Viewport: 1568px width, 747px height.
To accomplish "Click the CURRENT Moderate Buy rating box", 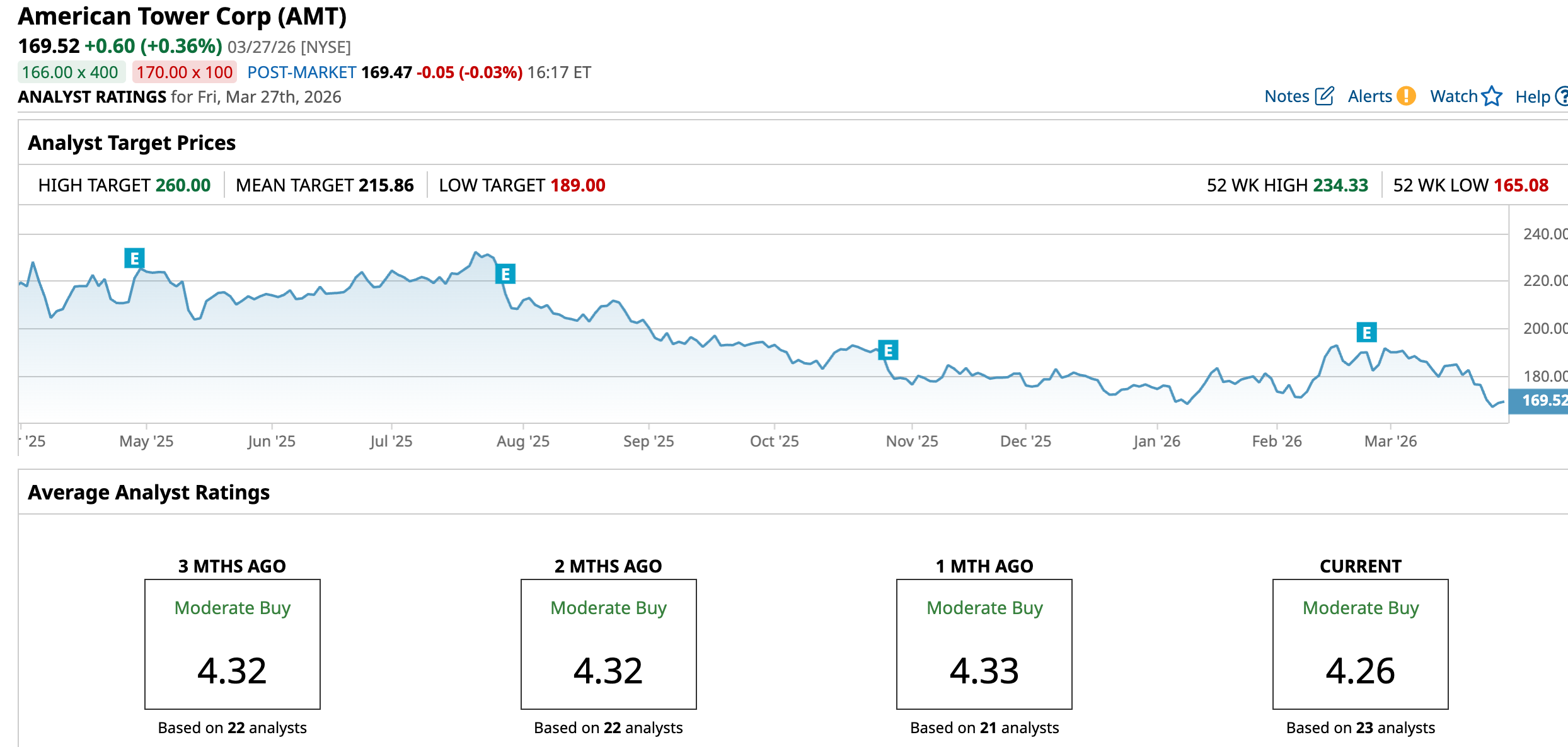I will pos(1360,644).
